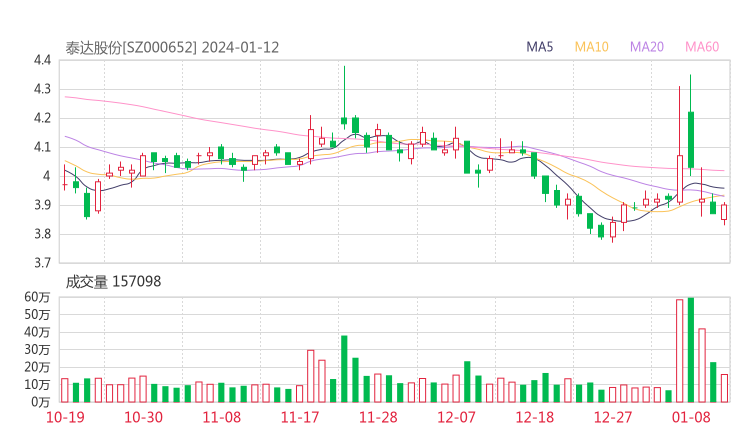Click the 30万 volume axis label

37,350
